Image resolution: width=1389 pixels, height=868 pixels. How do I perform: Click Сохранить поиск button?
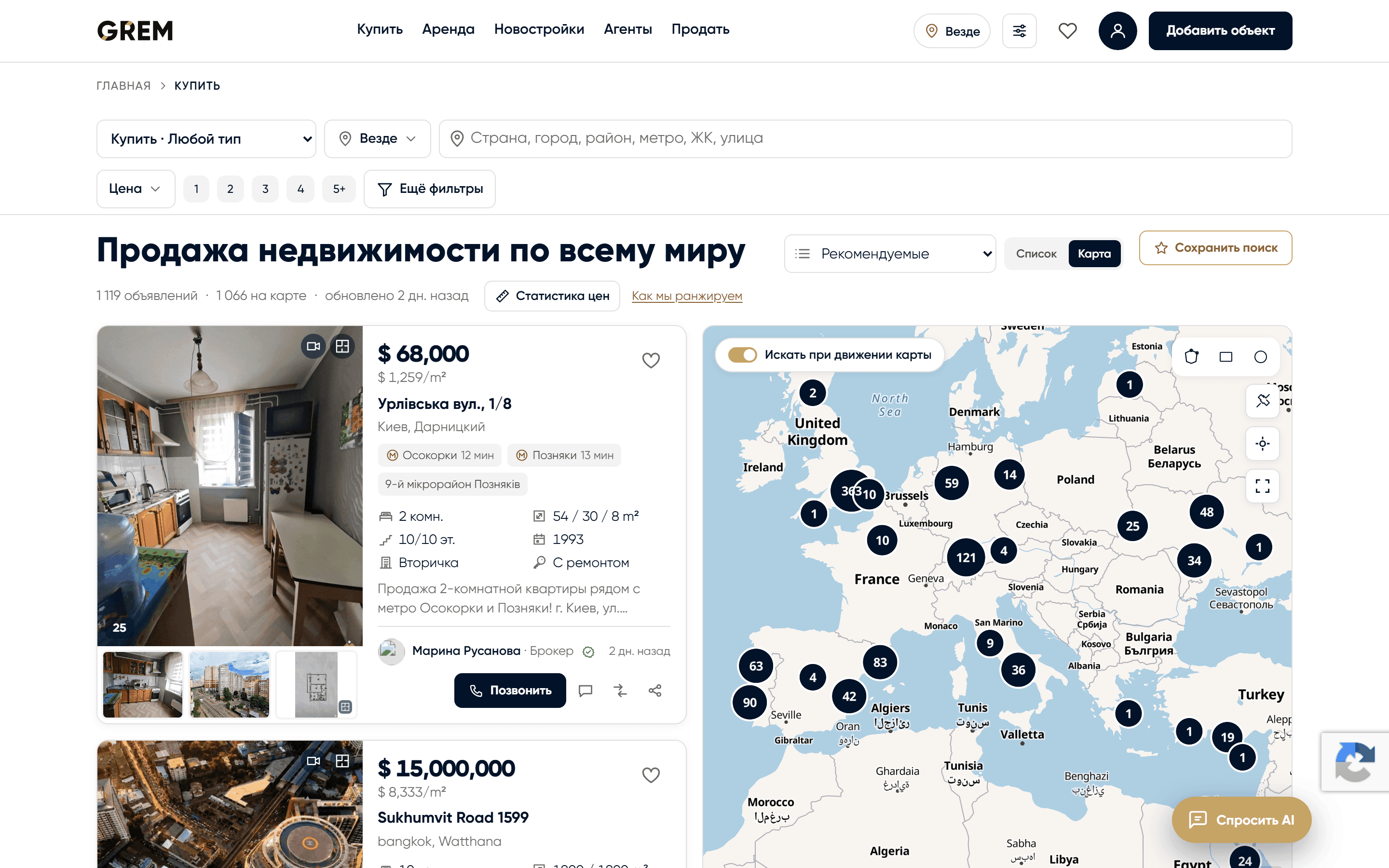pyautogui.click(x=1216, y=248)
